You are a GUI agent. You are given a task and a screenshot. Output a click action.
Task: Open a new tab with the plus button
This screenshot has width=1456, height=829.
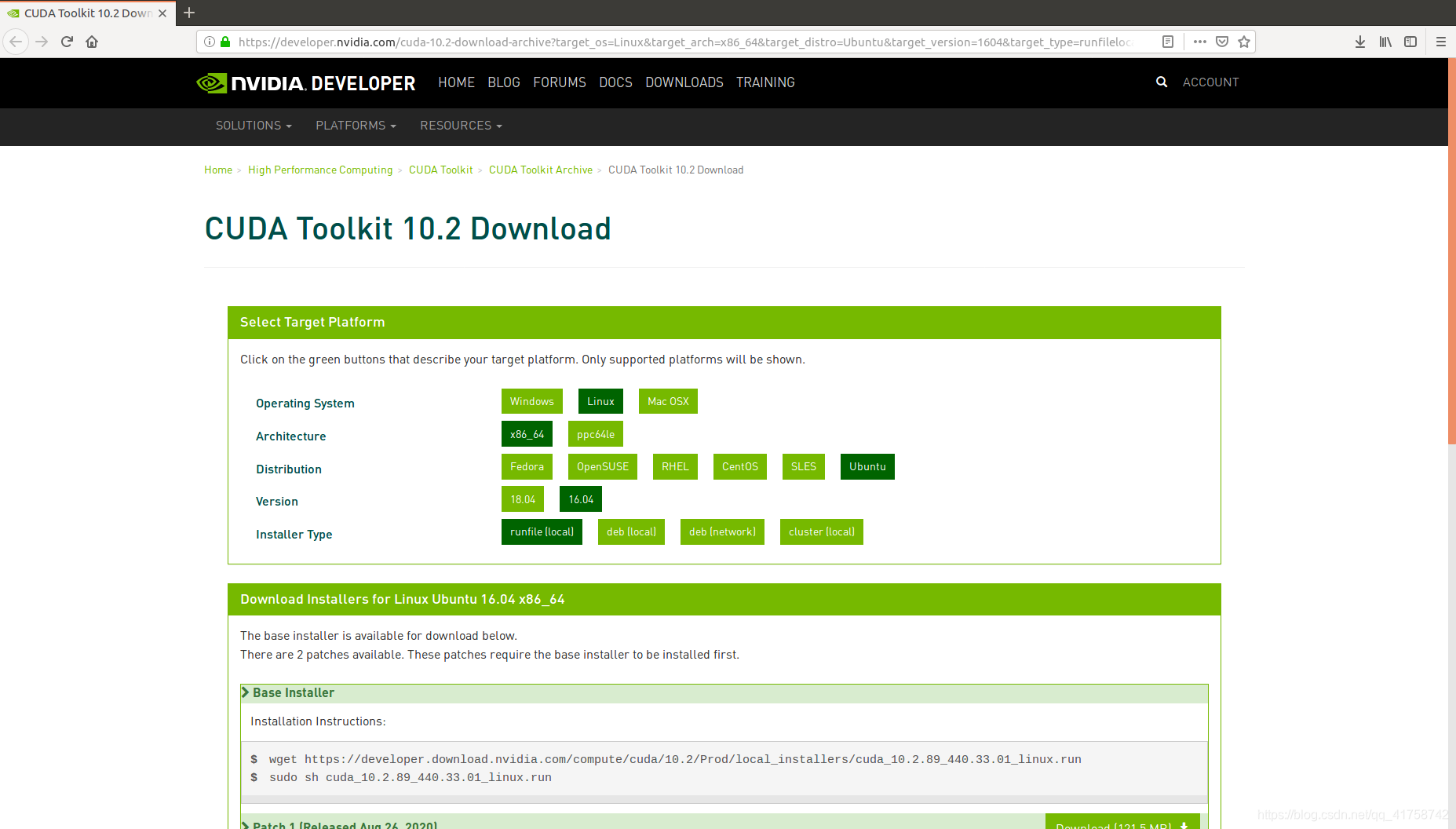(189, 13)
